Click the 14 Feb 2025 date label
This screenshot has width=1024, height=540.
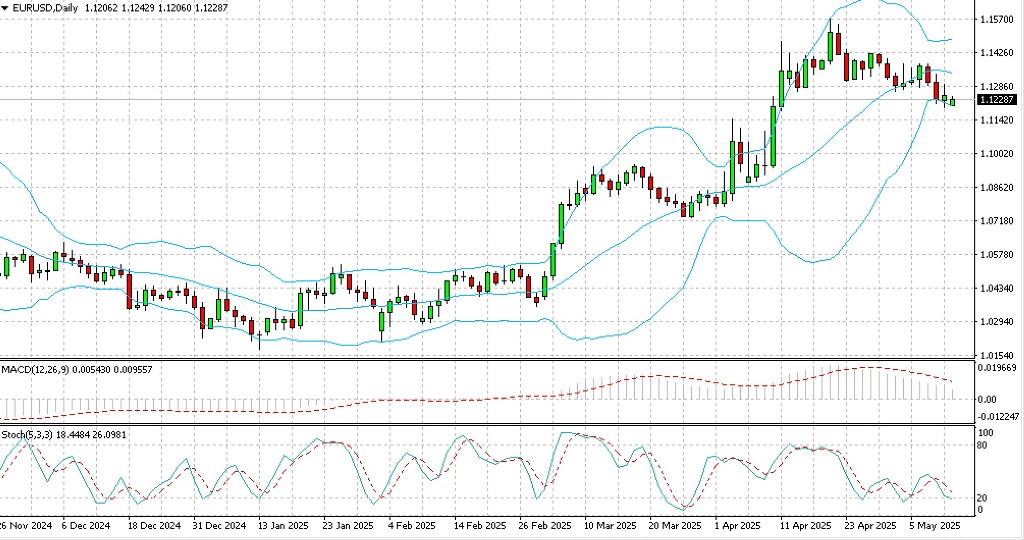(479, 526)
